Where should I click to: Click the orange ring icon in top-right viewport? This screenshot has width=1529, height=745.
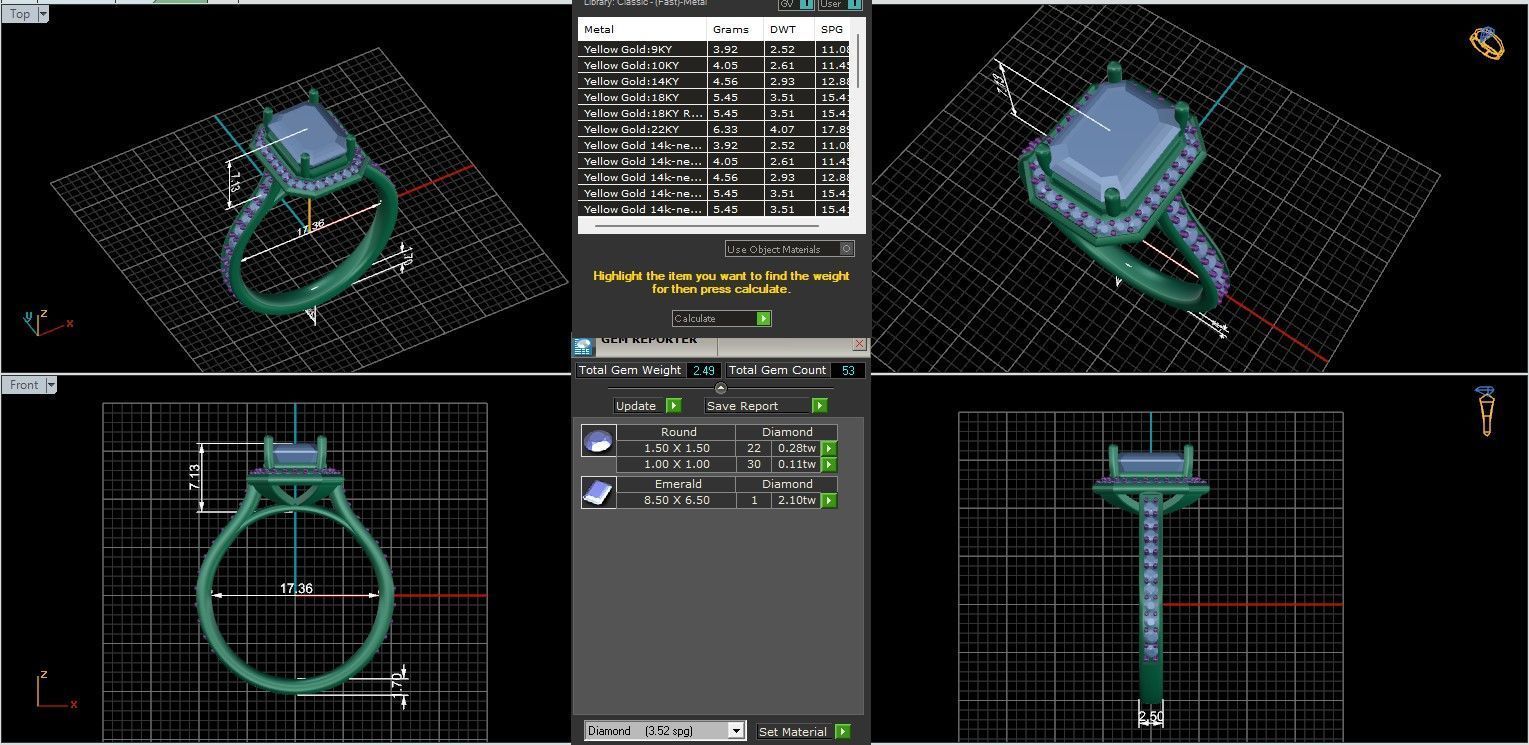click(x=1486, y=42)
